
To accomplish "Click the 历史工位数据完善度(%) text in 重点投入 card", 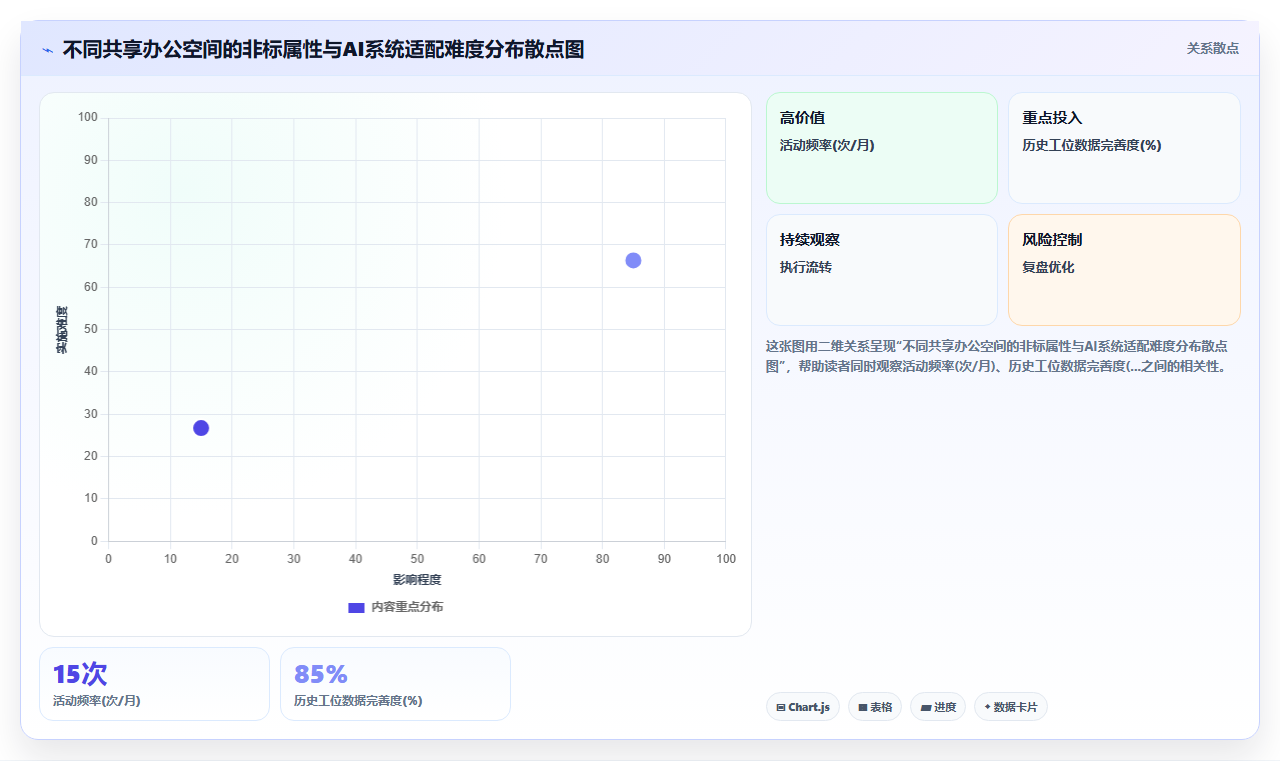I will [x=1091, y=145].
